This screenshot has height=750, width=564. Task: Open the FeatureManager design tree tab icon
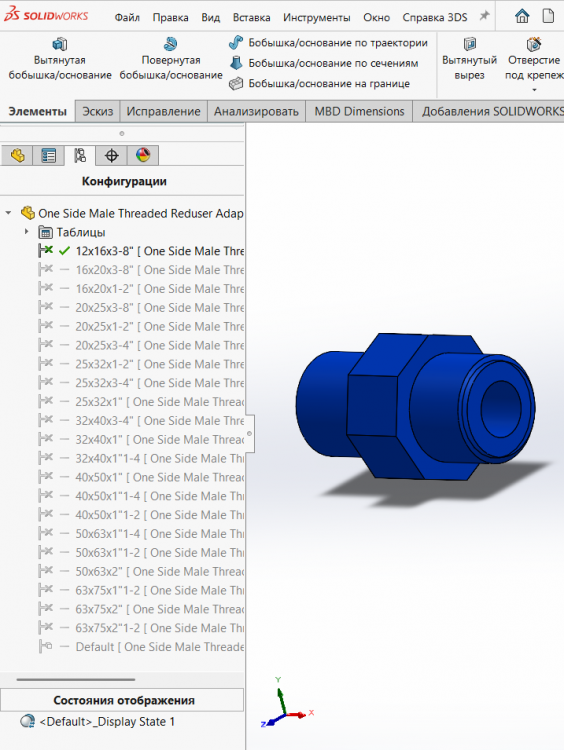click(x=18, y=155)
